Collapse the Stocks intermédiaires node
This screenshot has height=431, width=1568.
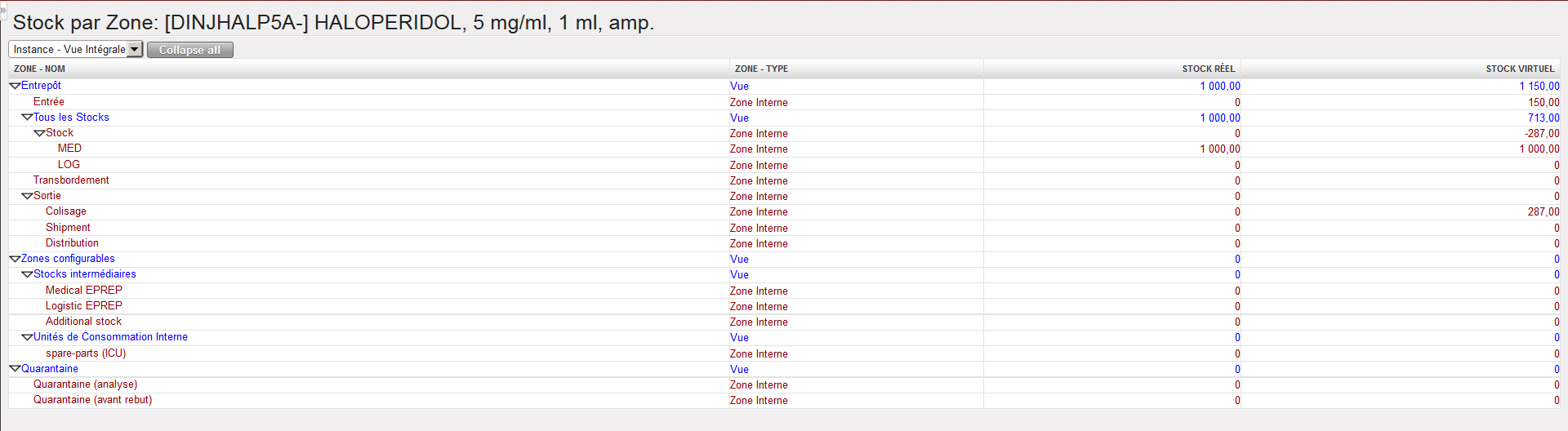pos(27,274)
